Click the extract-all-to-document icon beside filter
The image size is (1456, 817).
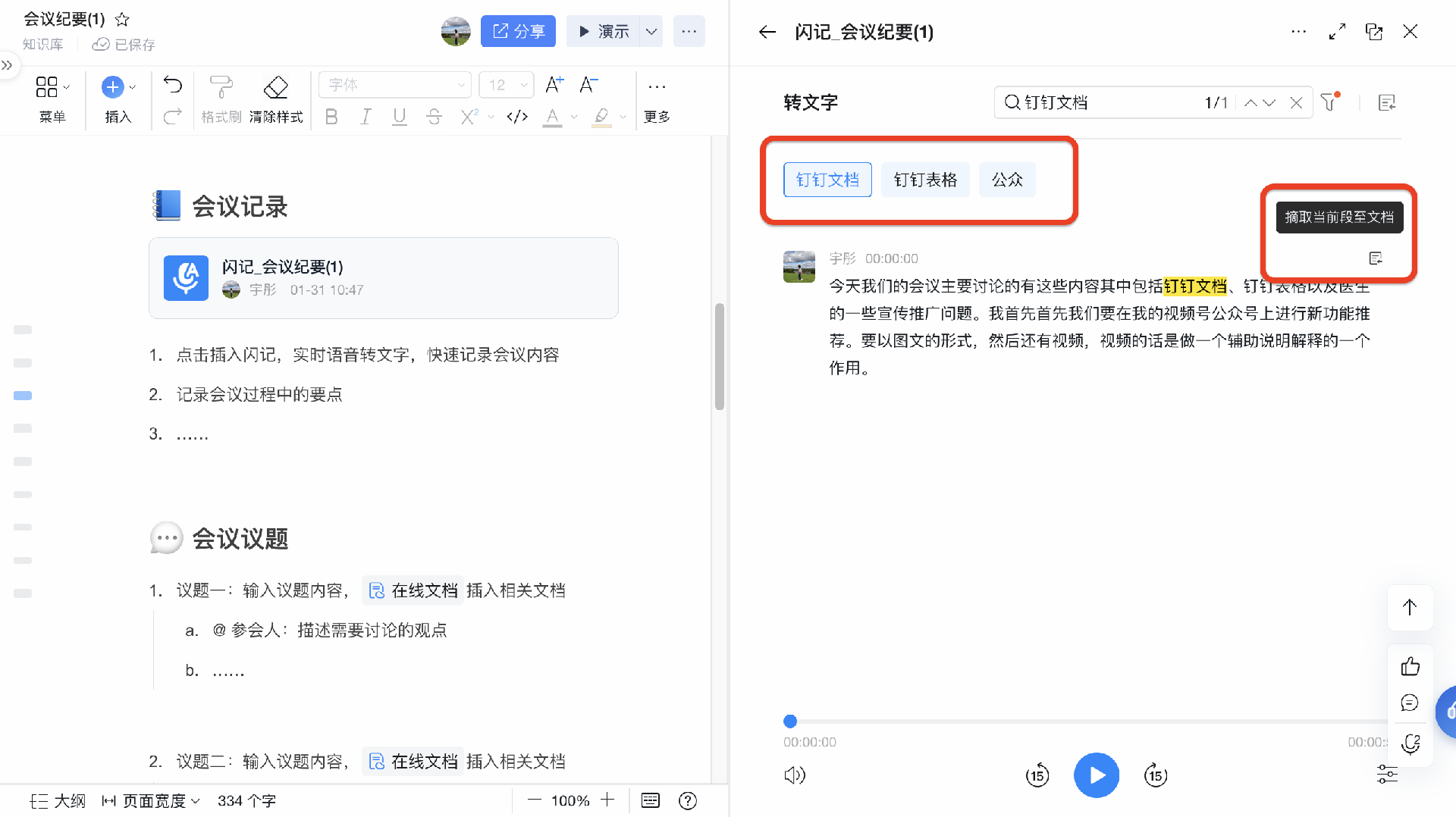[1387, 102]
